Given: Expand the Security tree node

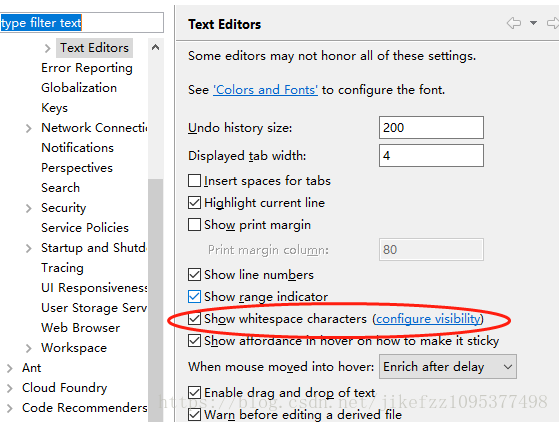Looking at the screenshot, I should click(29, 208).
